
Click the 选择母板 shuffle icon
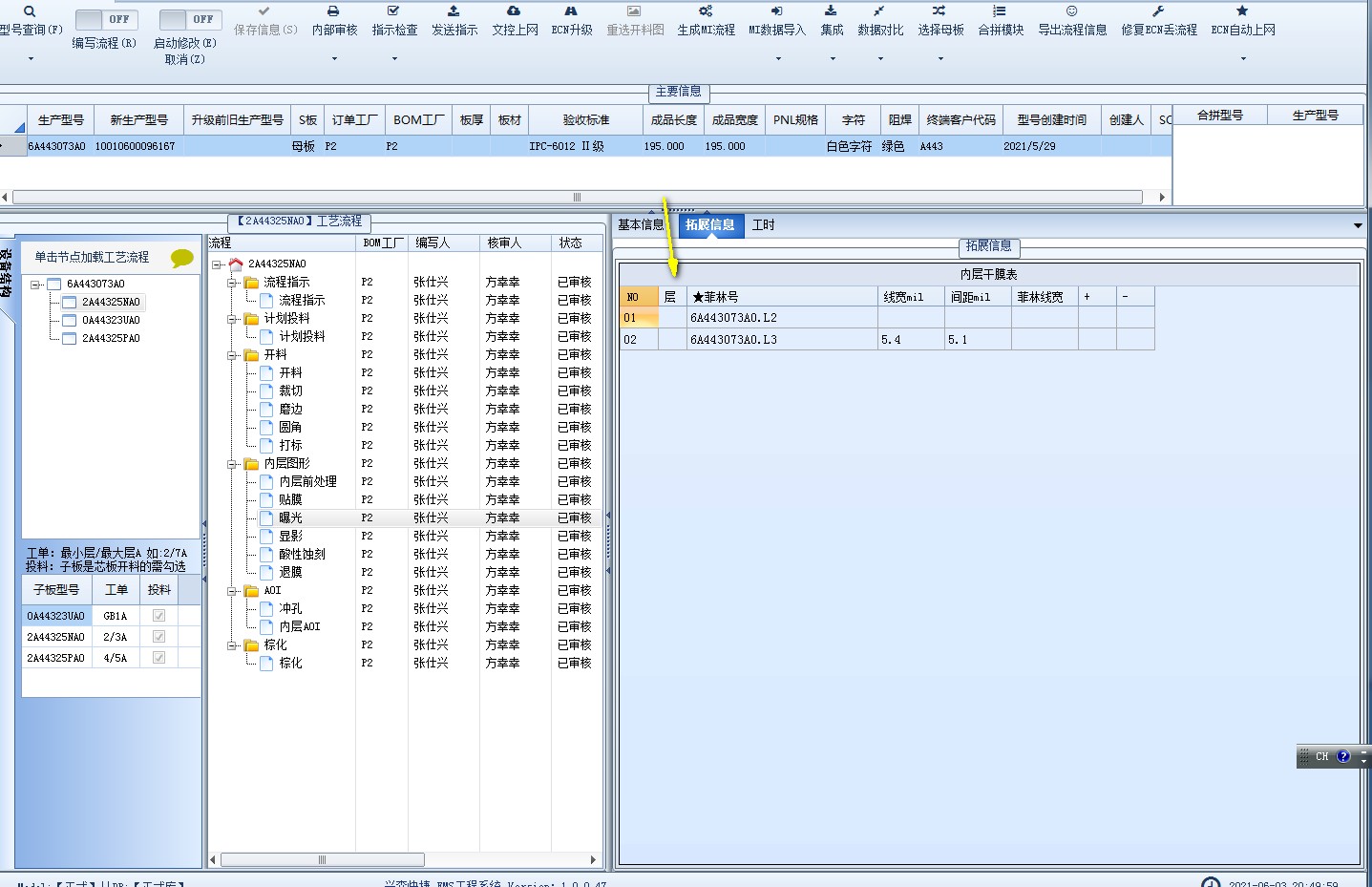[939, 11]
